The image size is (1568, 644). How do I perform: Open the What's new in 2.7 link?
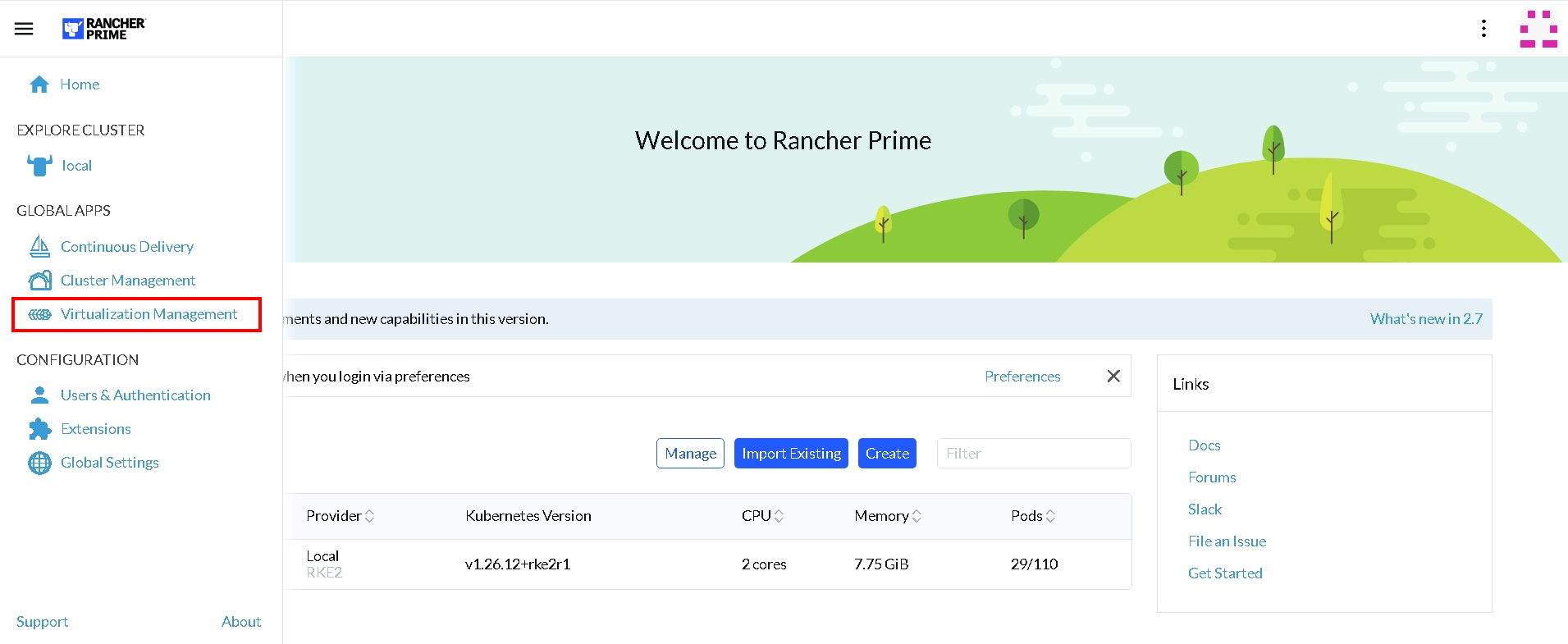[x=1426, y=319]
